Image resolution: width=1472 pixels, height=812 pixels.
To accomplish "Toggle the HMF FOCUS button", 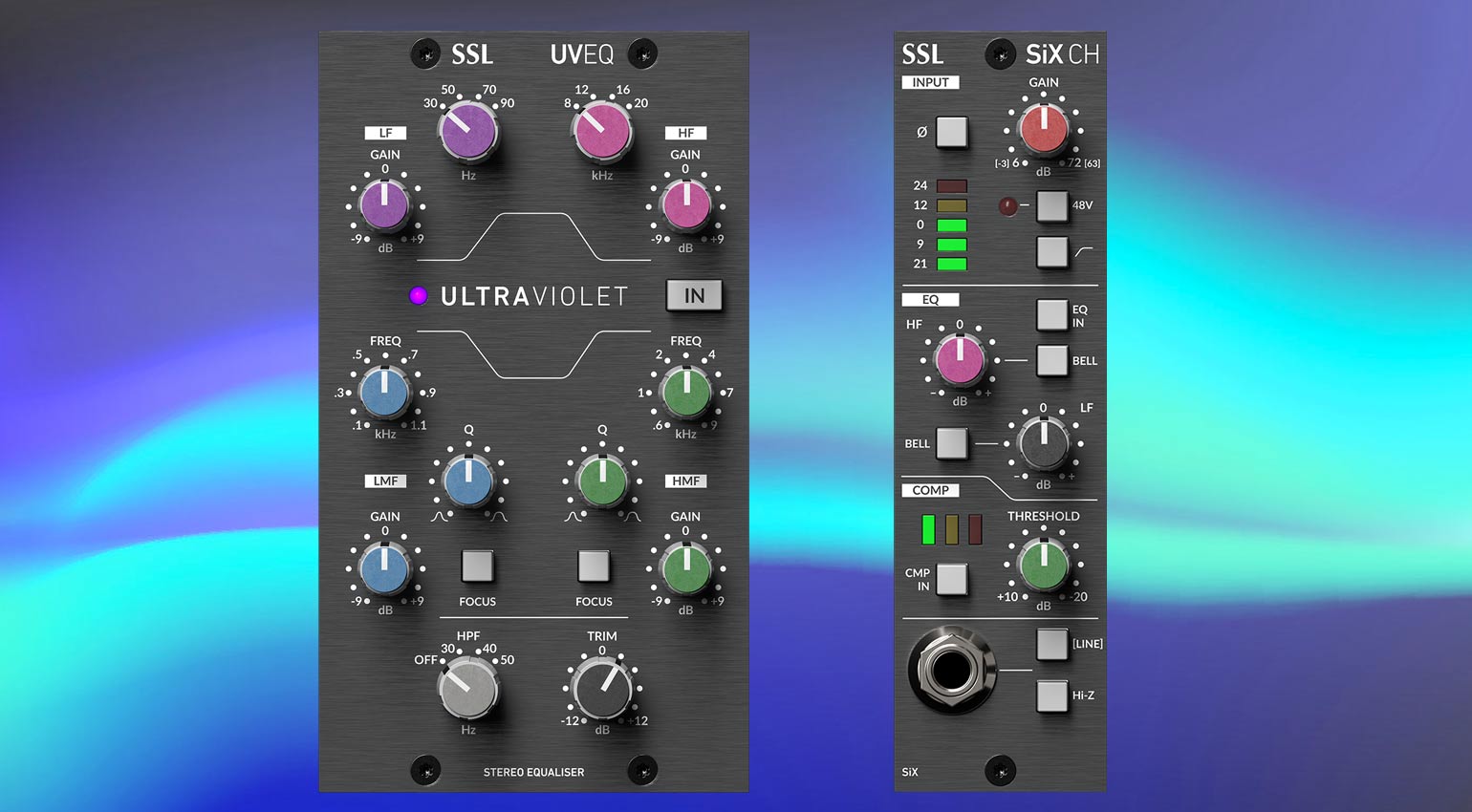I will pyautogui.click(x=594, y=566).
